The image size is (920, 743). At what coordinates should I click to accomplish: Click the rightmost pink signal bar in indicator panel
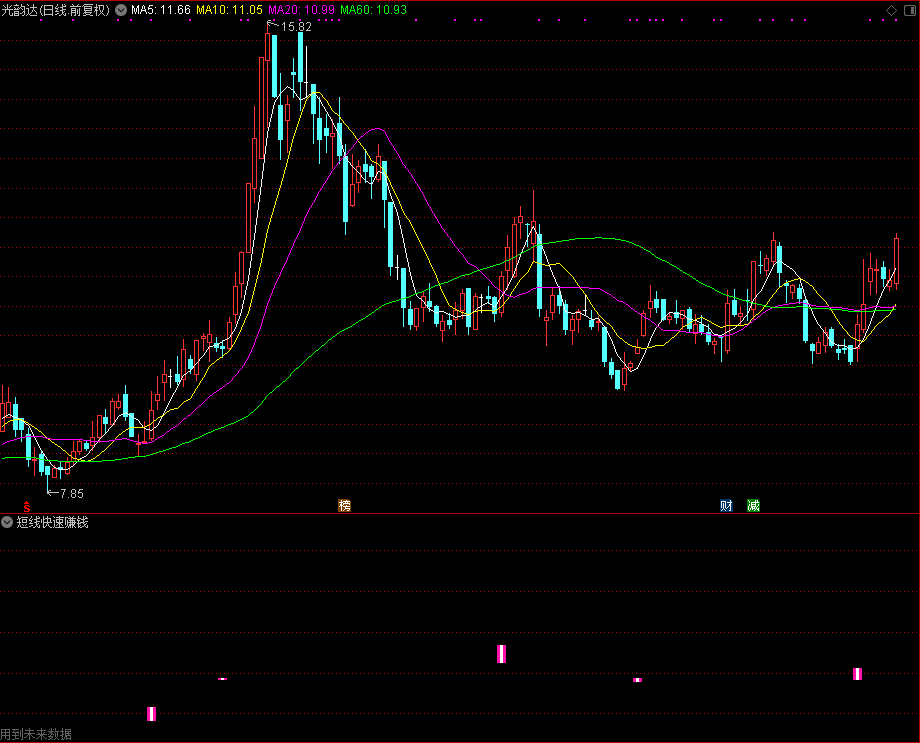click(x=857, y=674)
